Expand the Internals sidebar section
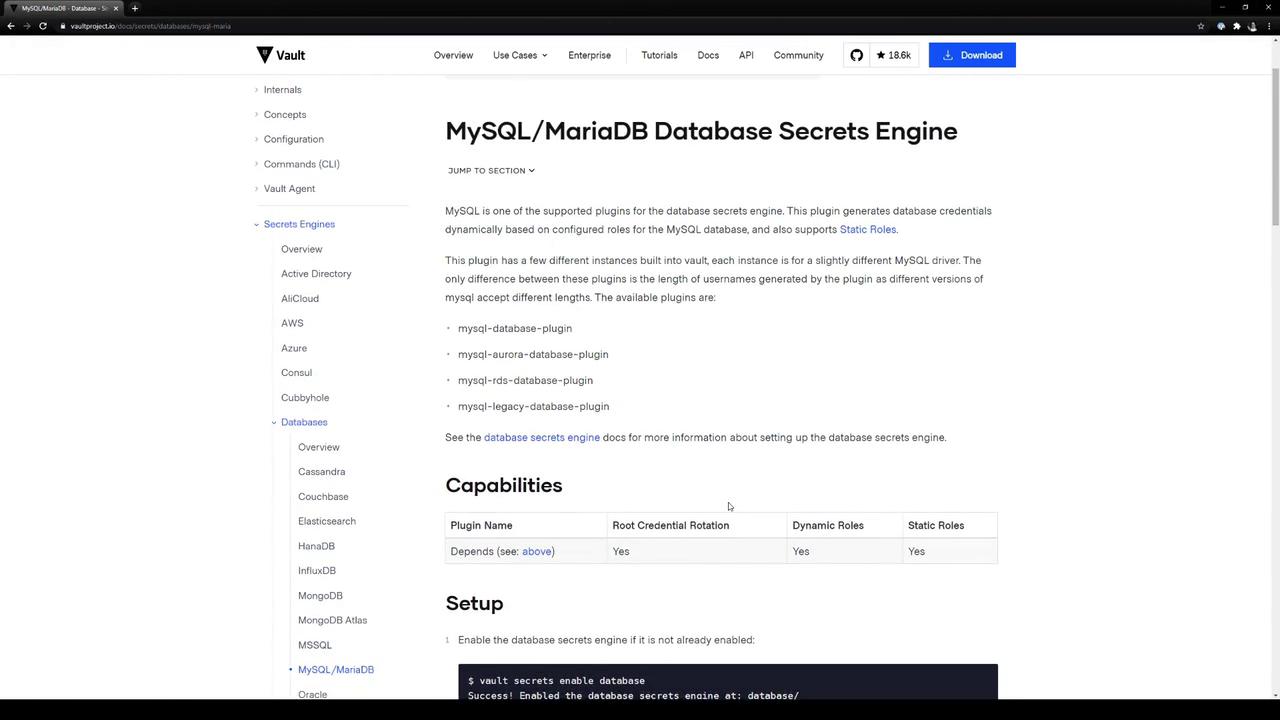This screenshot has width=1280, height=720. point(282,90)
